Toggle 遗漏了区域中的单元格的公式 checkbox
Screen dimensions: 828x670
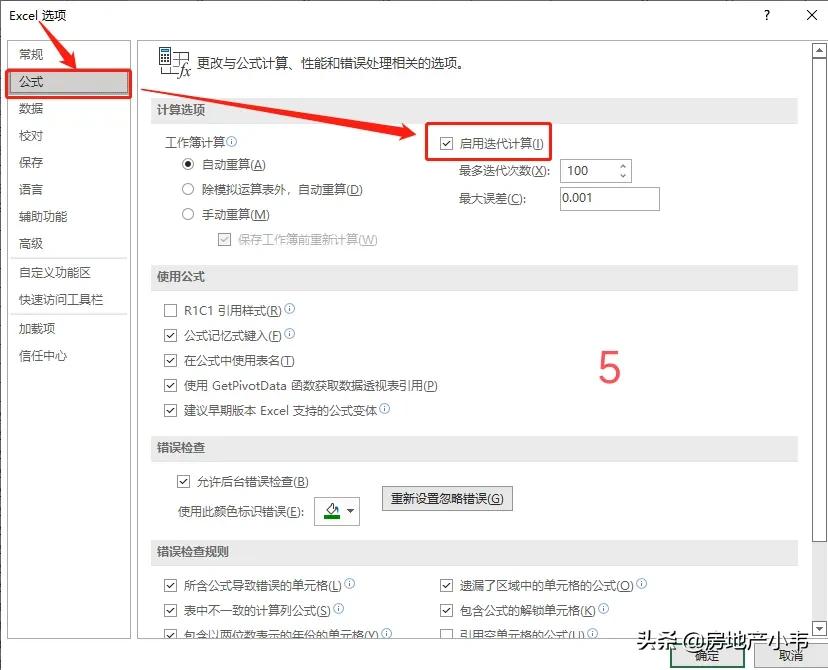point(446,585)
